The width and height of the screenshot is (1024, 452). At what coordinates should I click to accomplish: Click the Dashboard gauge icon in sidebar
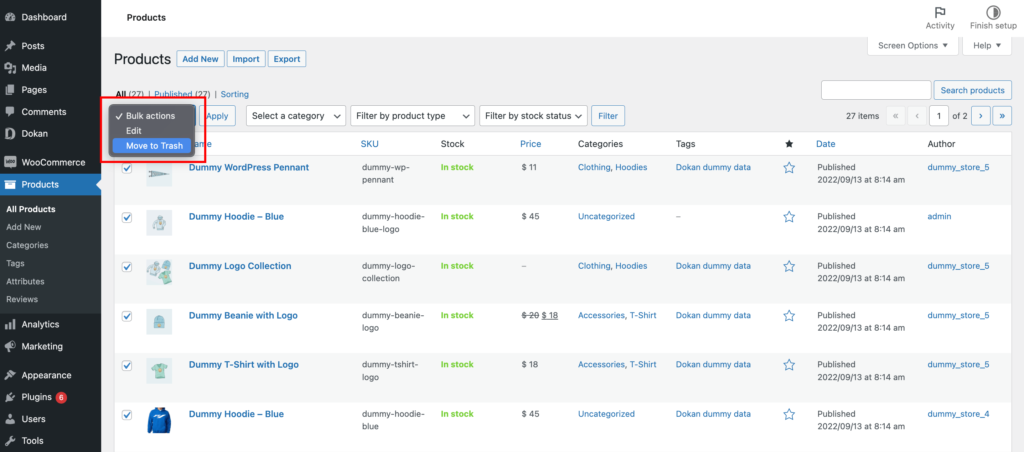click(x=10, y=18)
